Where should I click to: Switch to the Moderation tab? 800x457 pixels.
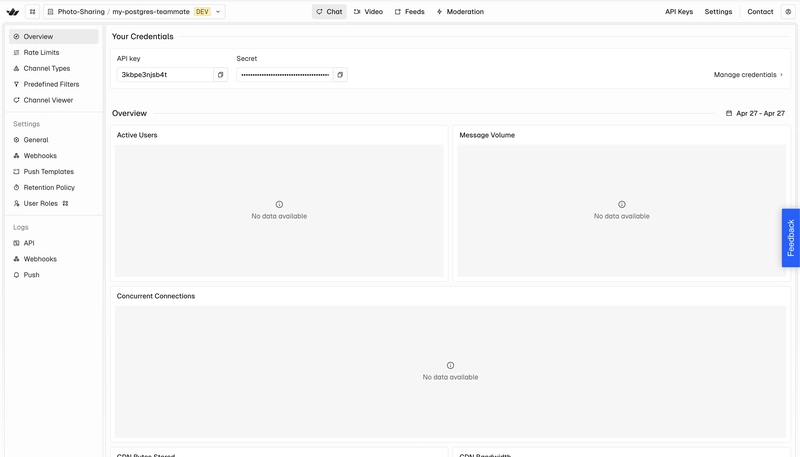point(460,12)
